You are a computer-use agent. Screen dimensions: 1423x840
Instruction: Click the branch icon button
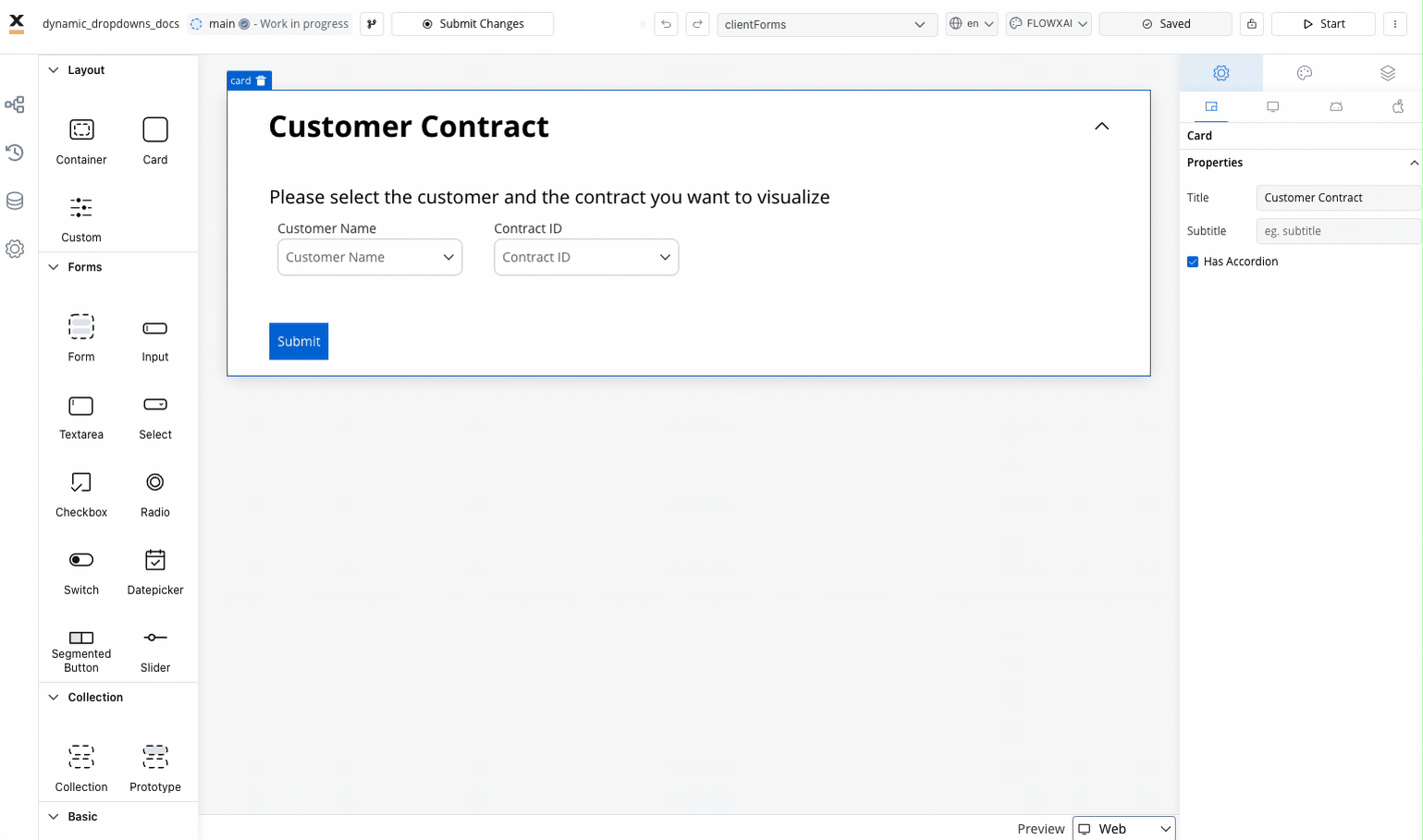372,24
